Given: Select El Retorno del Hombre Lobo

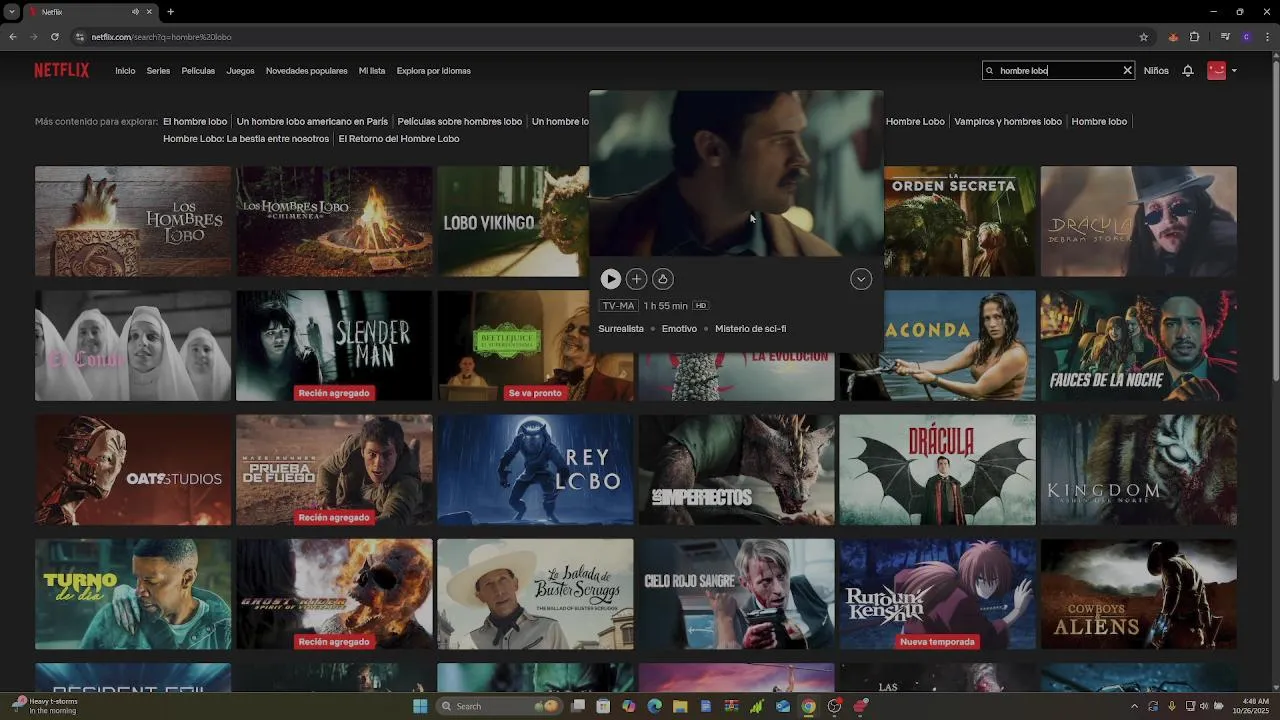Looking at the screenshot, I should pos(399,139).
